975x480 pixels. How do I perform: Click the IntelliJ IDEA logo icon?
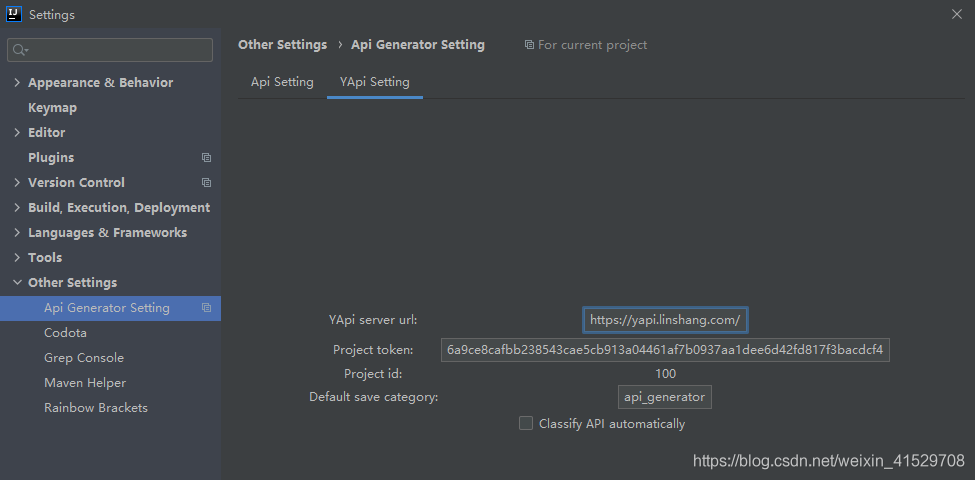(14, 14)
